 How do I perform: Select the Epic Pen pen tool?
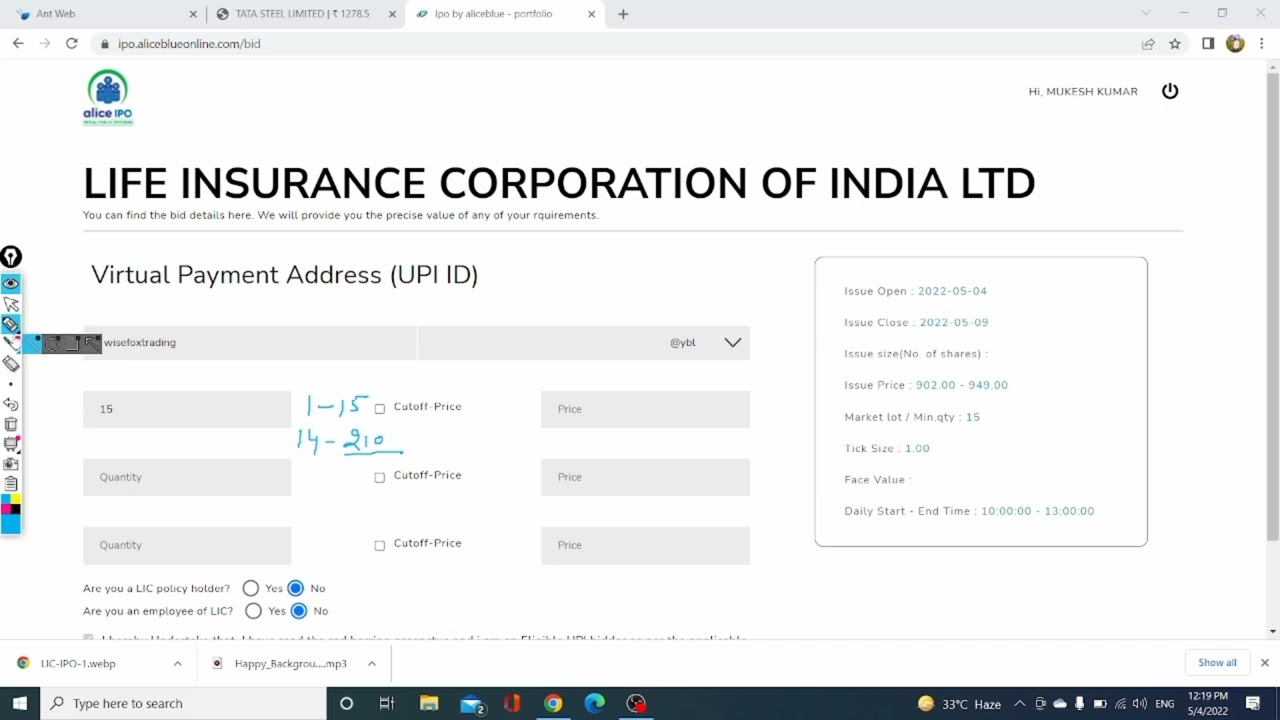point(11,324)
